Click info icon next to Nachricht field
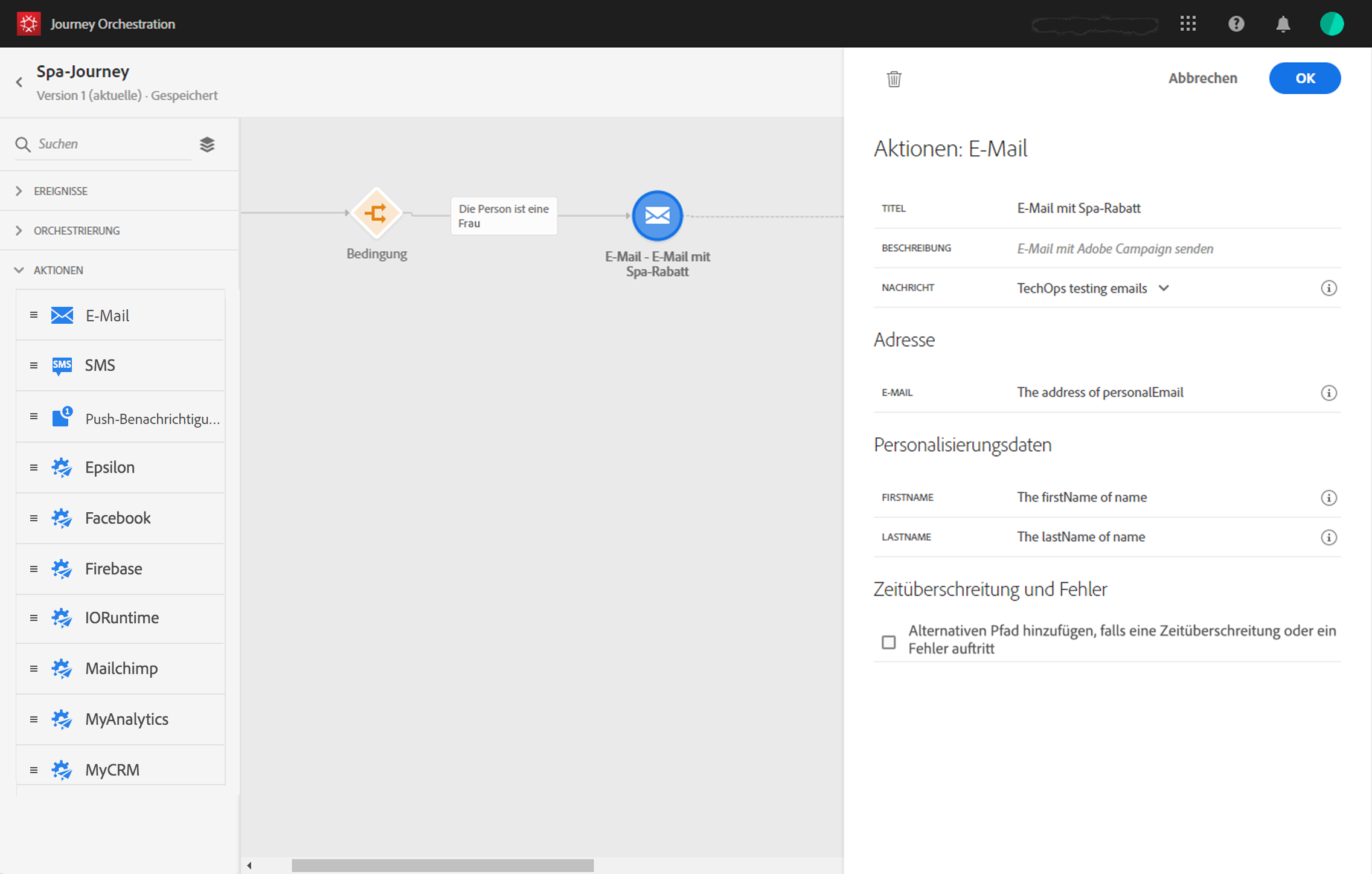This screenshot has width=1372, height=874. (1328, 288)
